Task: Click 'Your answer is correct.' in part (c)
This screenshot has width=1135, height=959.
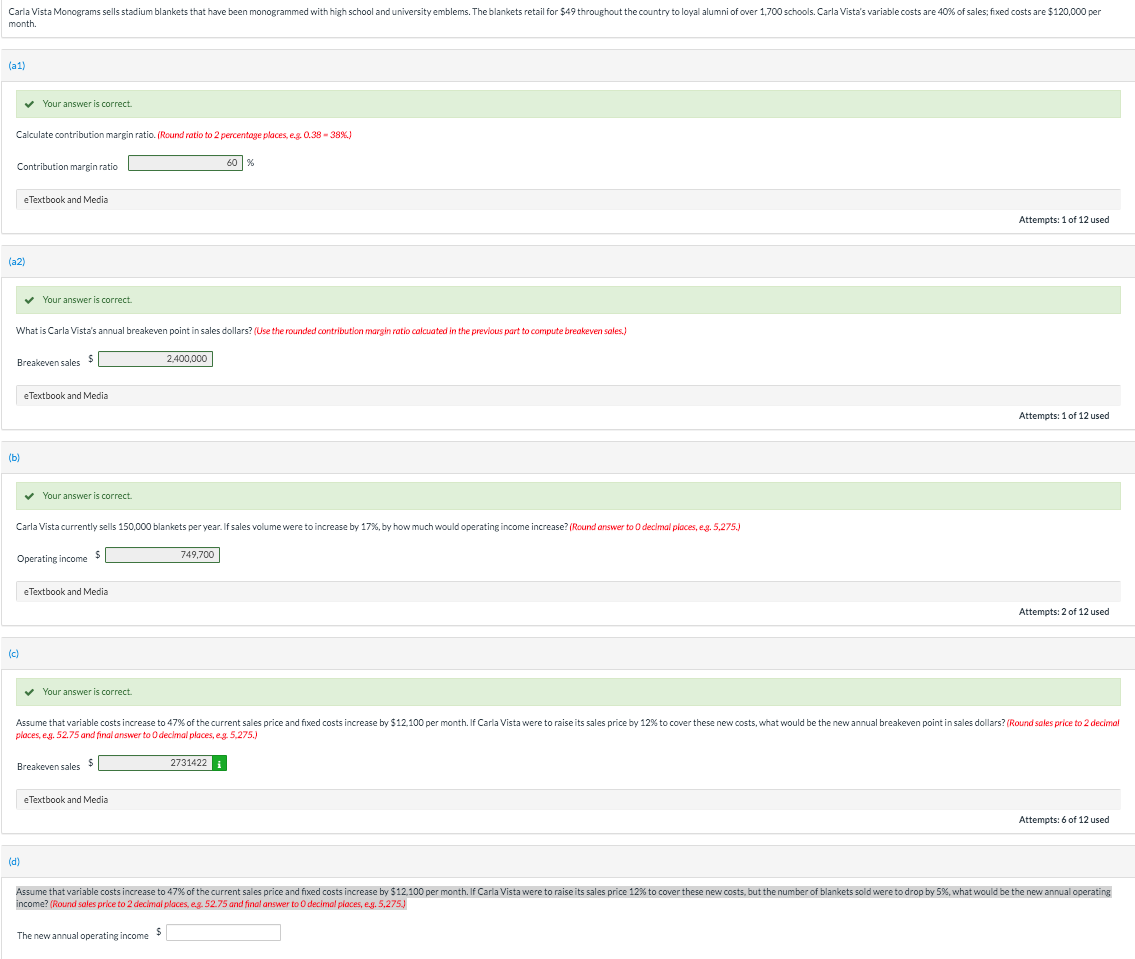Action: 88,693
